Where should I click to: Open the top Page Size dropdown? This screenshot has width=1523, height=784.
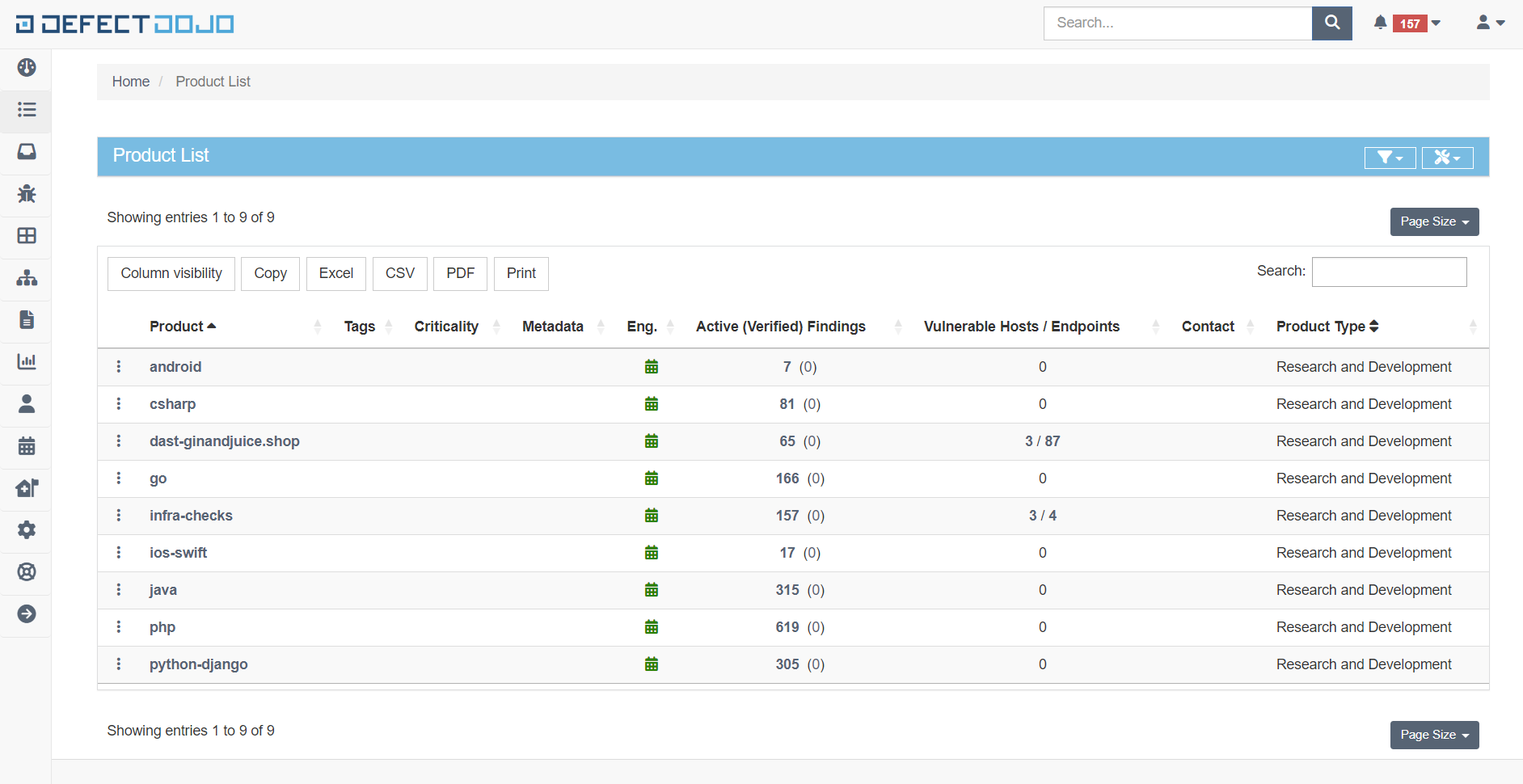1435,221
